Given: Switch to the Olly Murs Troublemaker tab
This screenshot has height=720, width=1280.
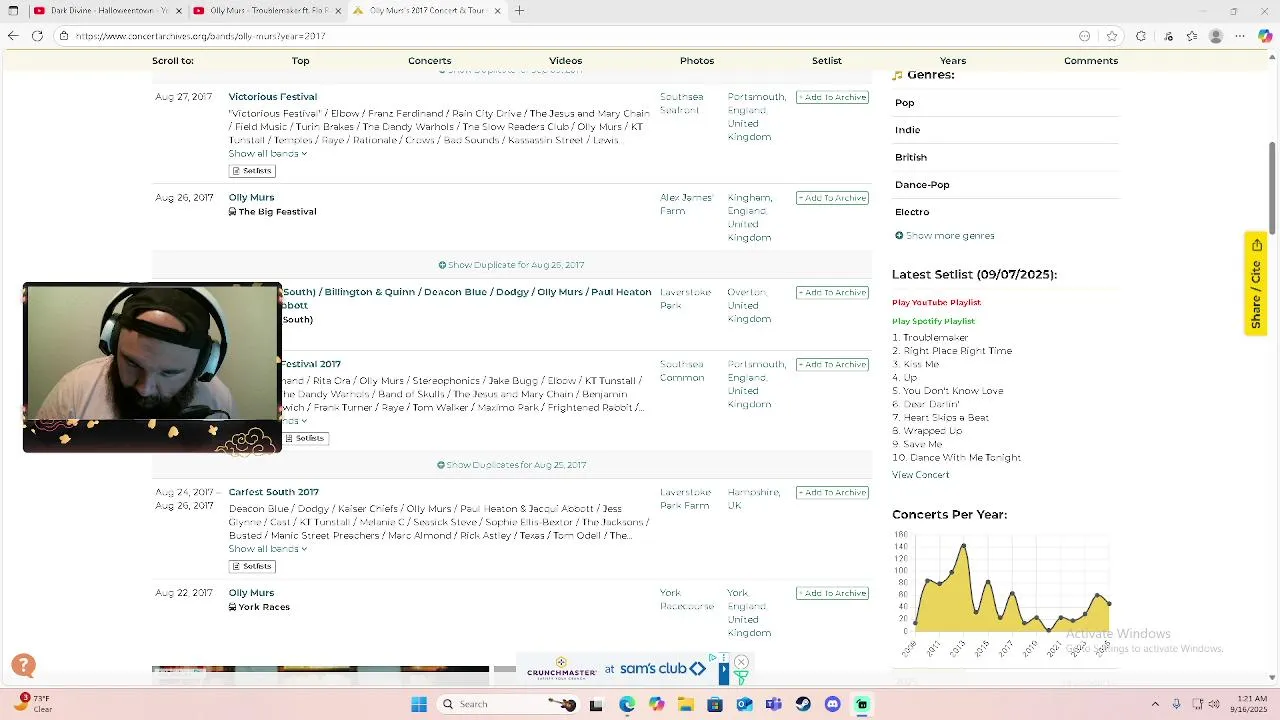Looking at the screenshot, I should click(265, 11).
